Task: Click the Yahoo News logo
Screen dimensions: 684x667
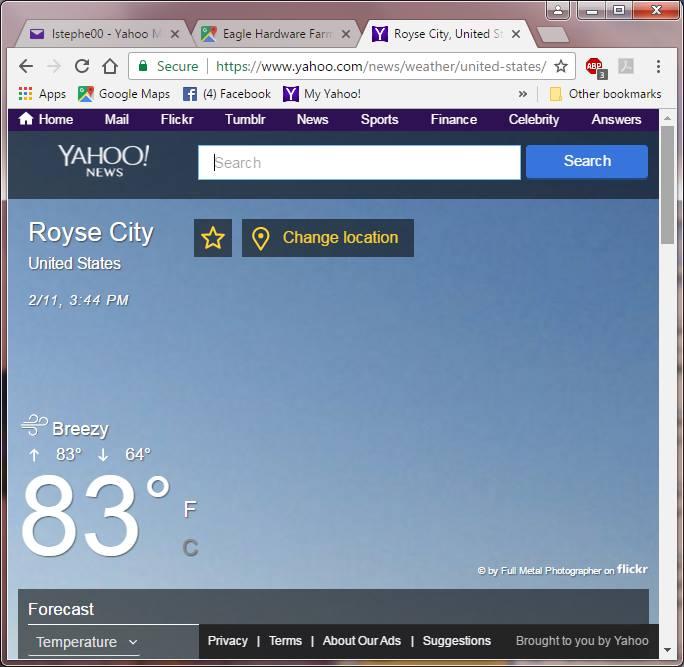Action: coord(104,161)
